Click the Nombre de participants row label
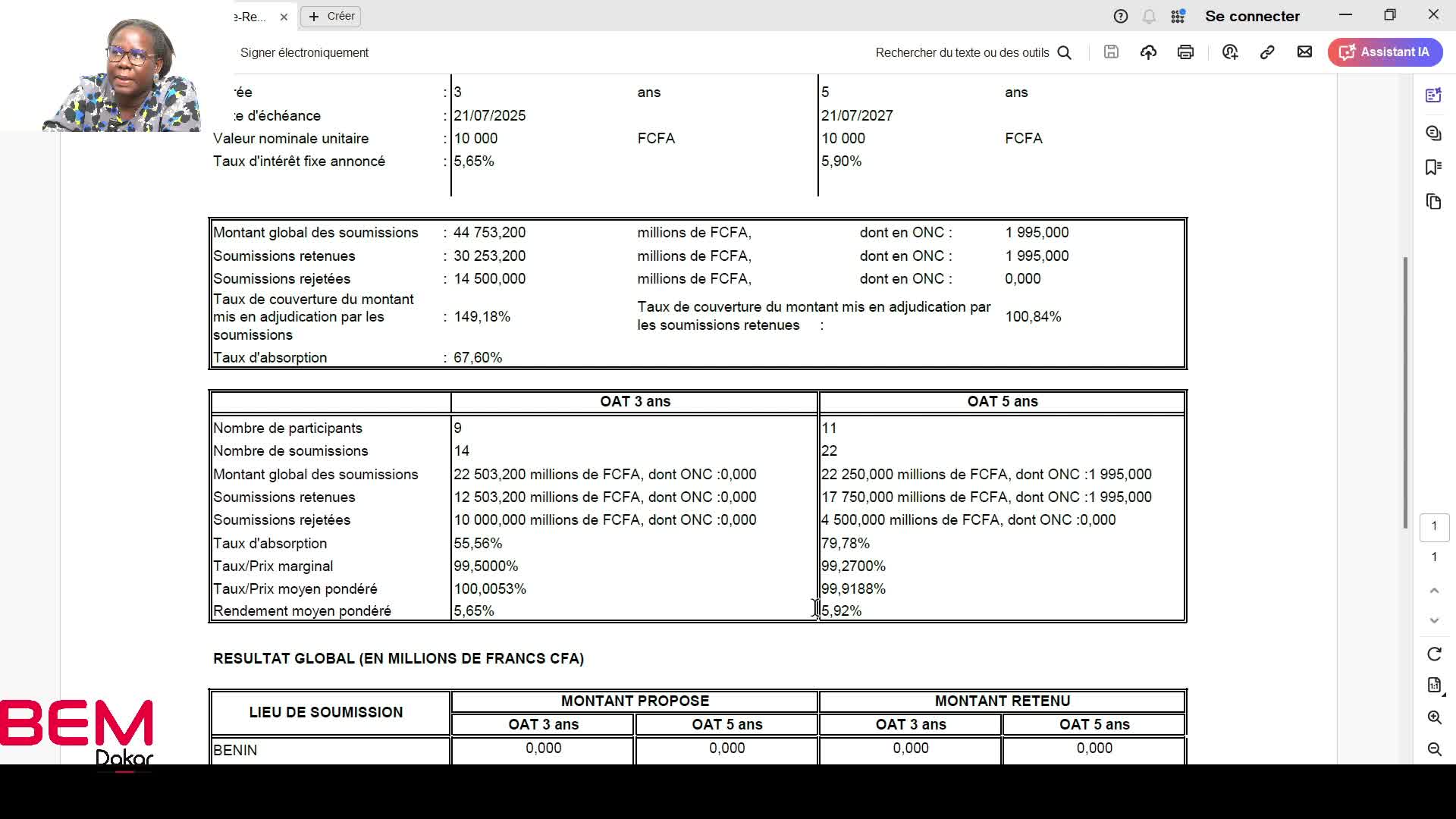1456x819 pixels. [x=287, y=428]
